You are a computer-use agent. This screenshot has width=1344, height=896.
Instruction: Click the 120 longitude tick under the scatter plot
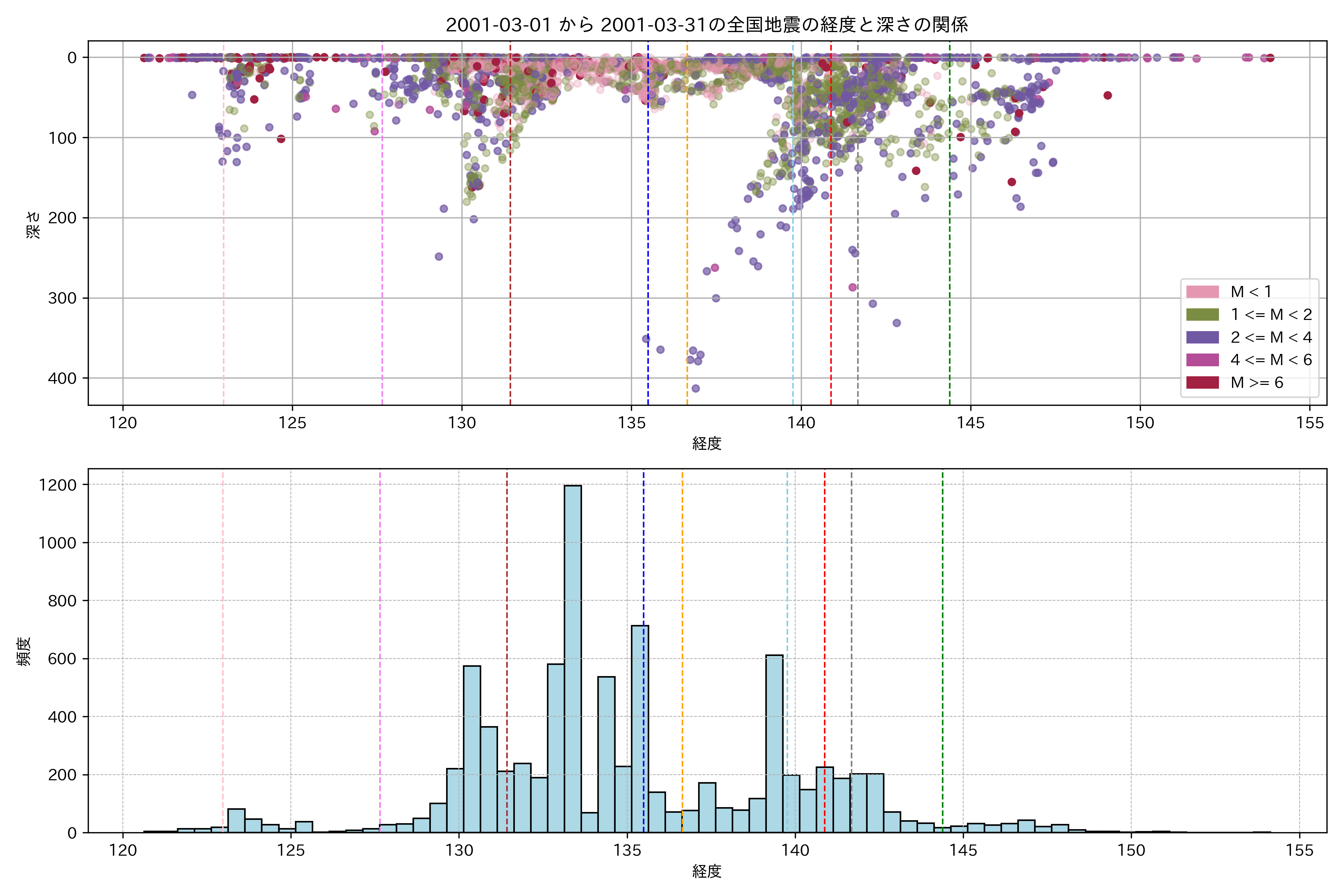pos(123,423)
